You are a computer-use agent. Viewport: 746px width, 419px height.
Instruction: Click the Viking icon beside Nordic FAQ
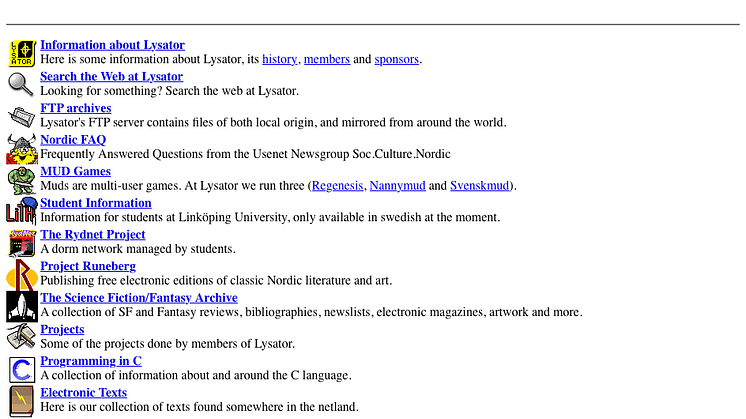pos(22,148)
